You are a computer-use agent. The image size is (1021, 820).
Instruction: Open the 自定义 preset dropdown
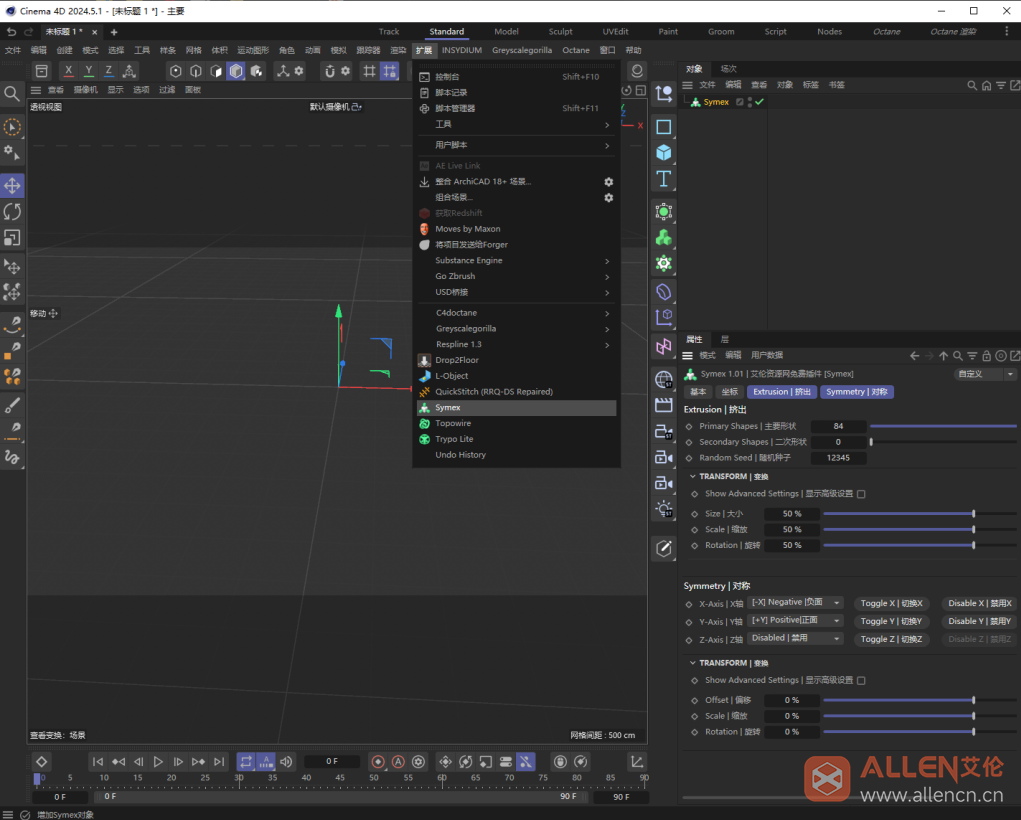pyautogui.click(x=985, y=374)
